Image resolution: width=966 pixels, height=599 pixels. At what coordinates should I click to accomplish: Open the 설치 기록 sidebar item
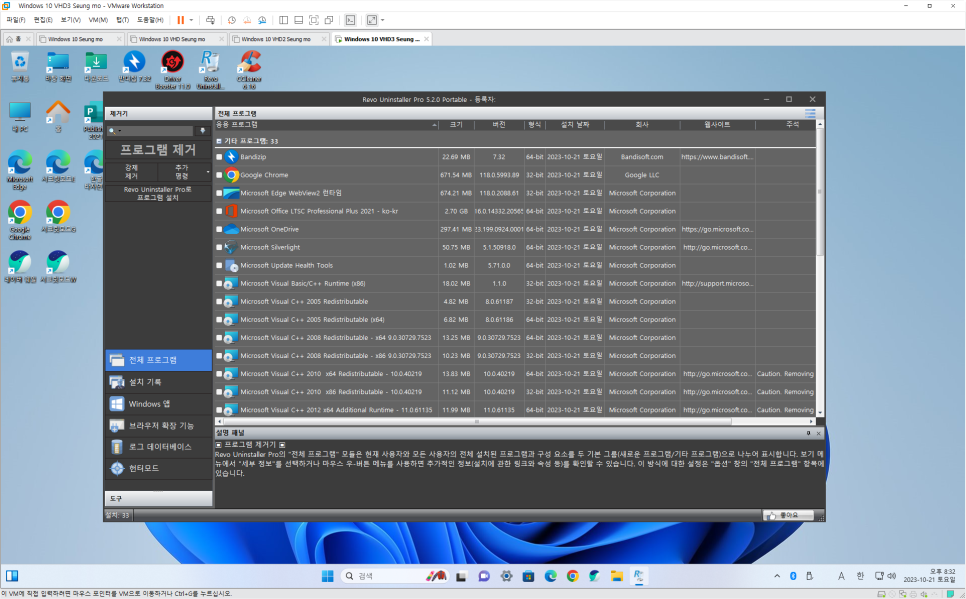[x=158, y=382]
